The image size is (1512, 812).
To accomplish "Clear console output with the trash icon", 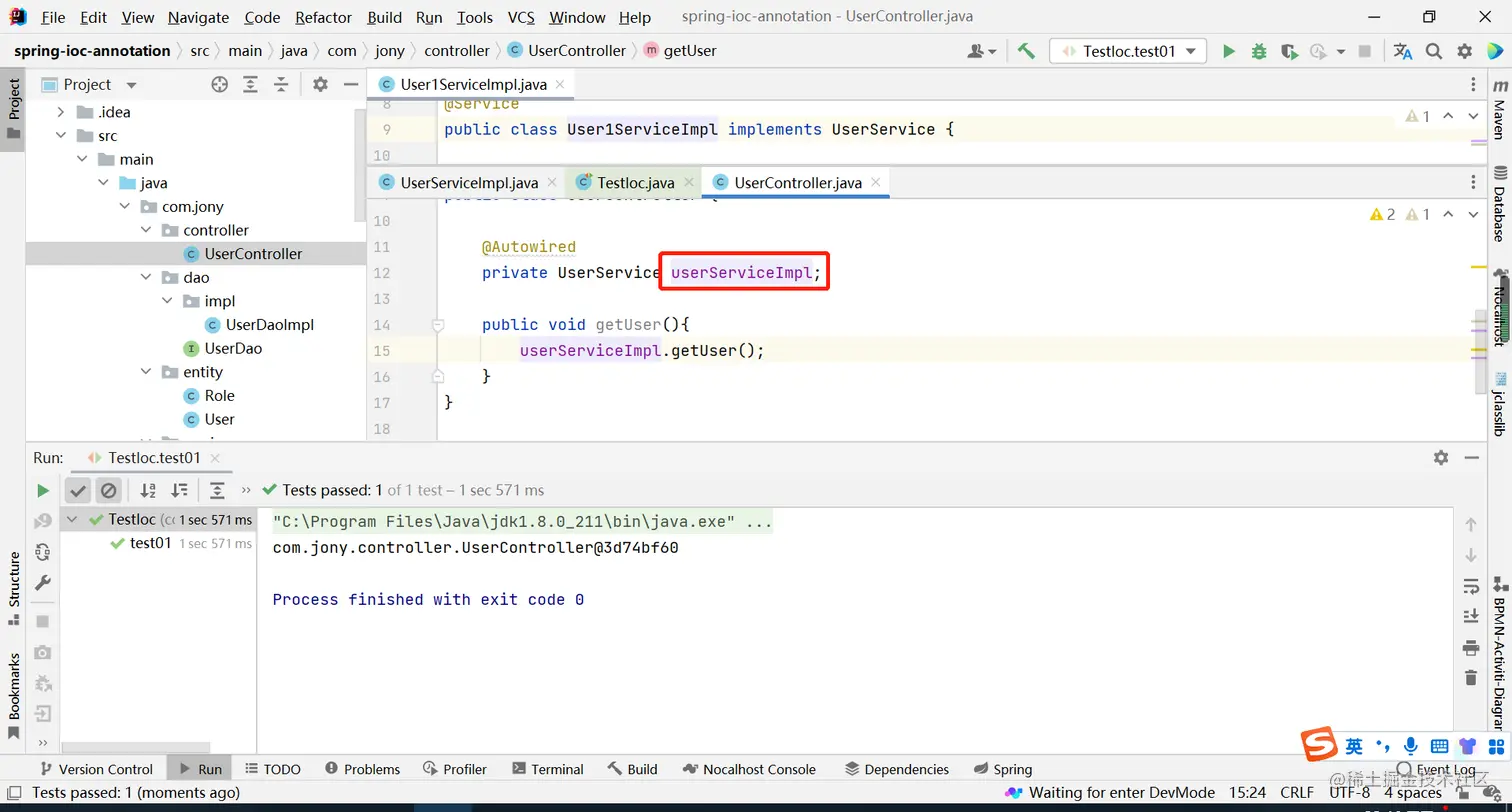I will [x=1470, y=677].
